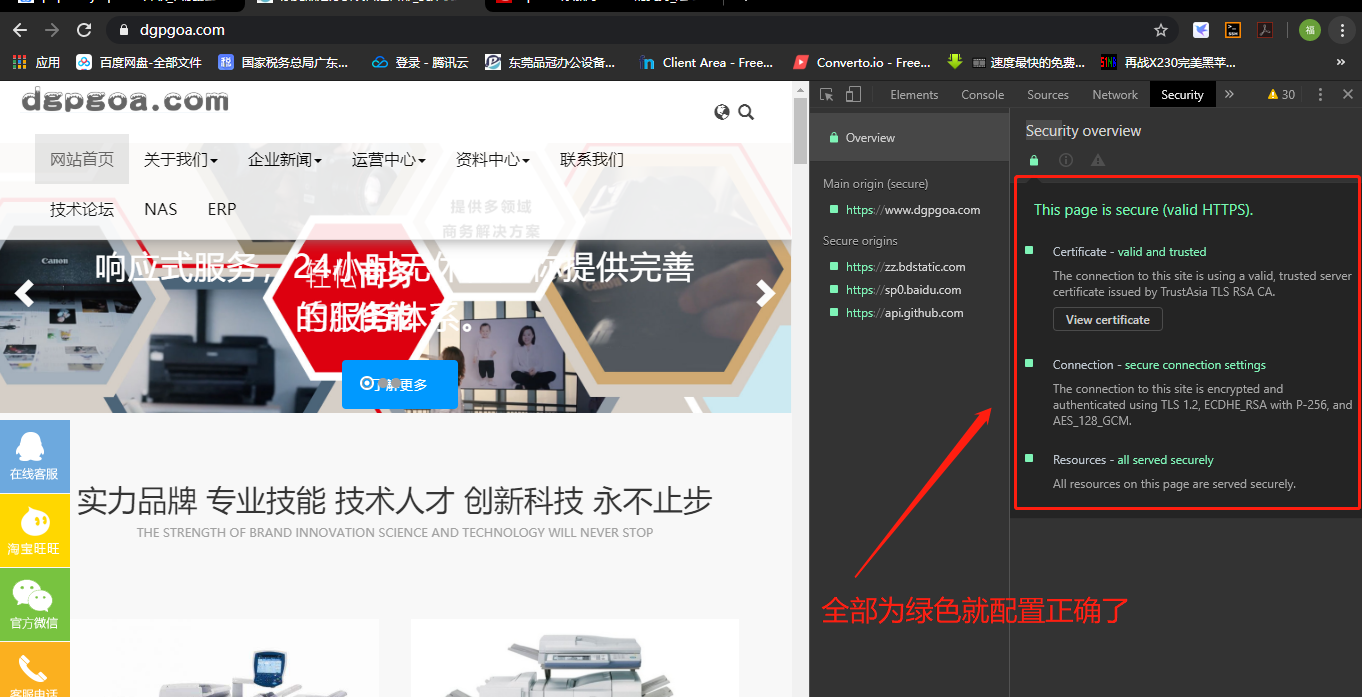Click the green lock security summary icon

(1034, 160)
